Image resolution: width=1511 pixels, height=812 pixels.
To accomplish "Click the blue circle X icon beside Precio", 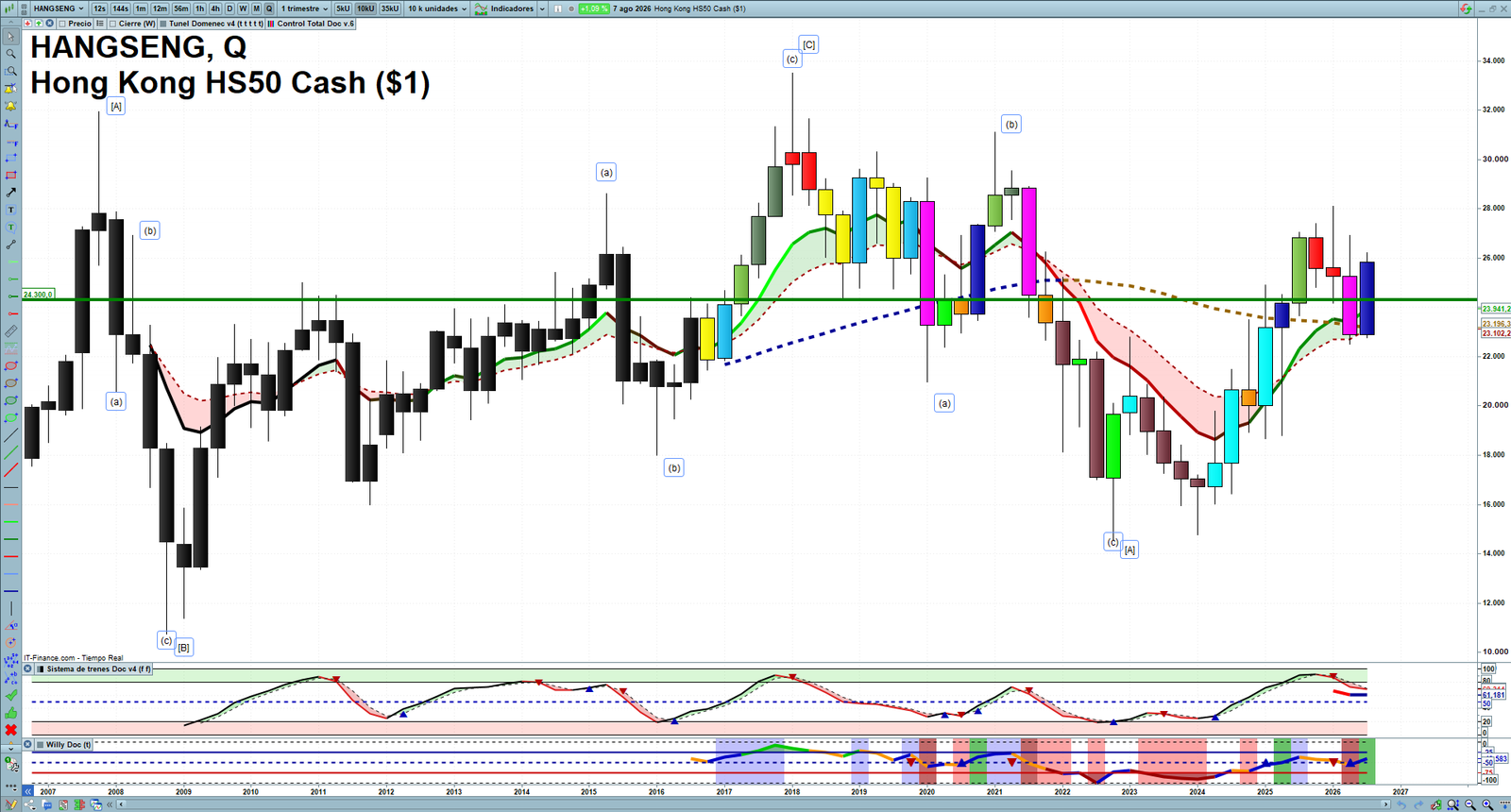I will click(x=49, y=24).
